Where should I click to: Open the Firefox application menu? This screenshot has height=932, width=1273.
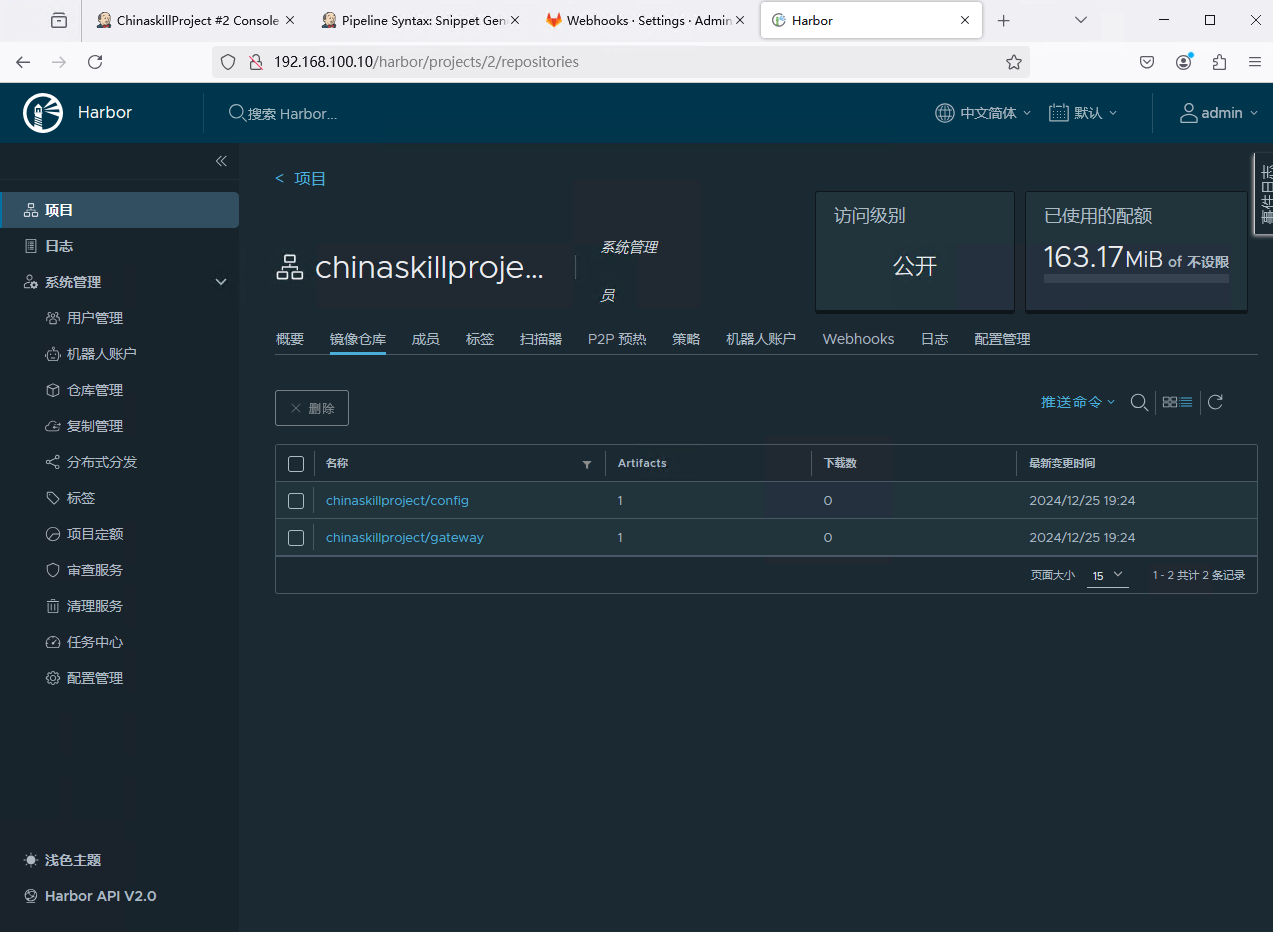(1254, 62)
